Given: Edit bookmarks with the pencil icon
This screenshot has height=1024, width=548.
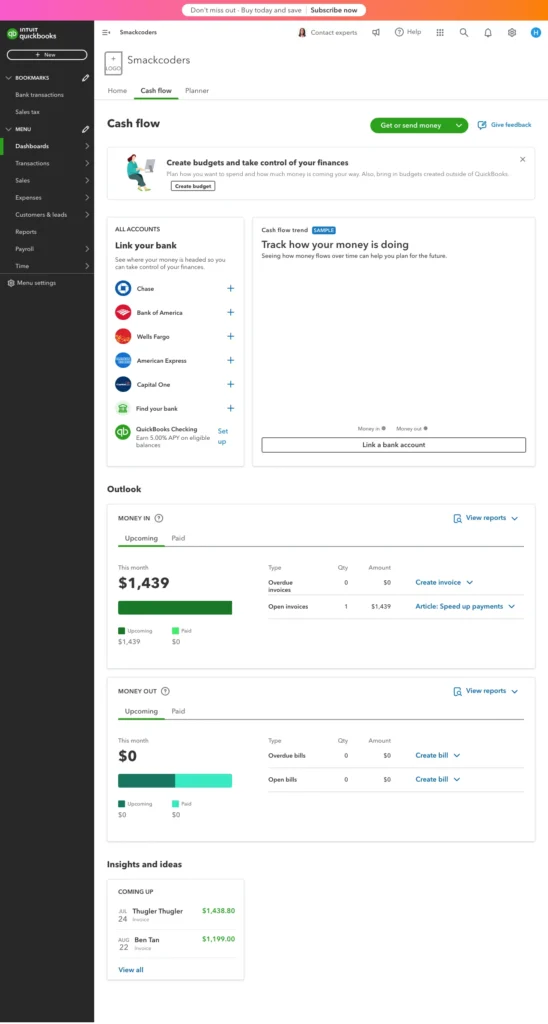Looking at the screenshot, I should click(86, 78).
